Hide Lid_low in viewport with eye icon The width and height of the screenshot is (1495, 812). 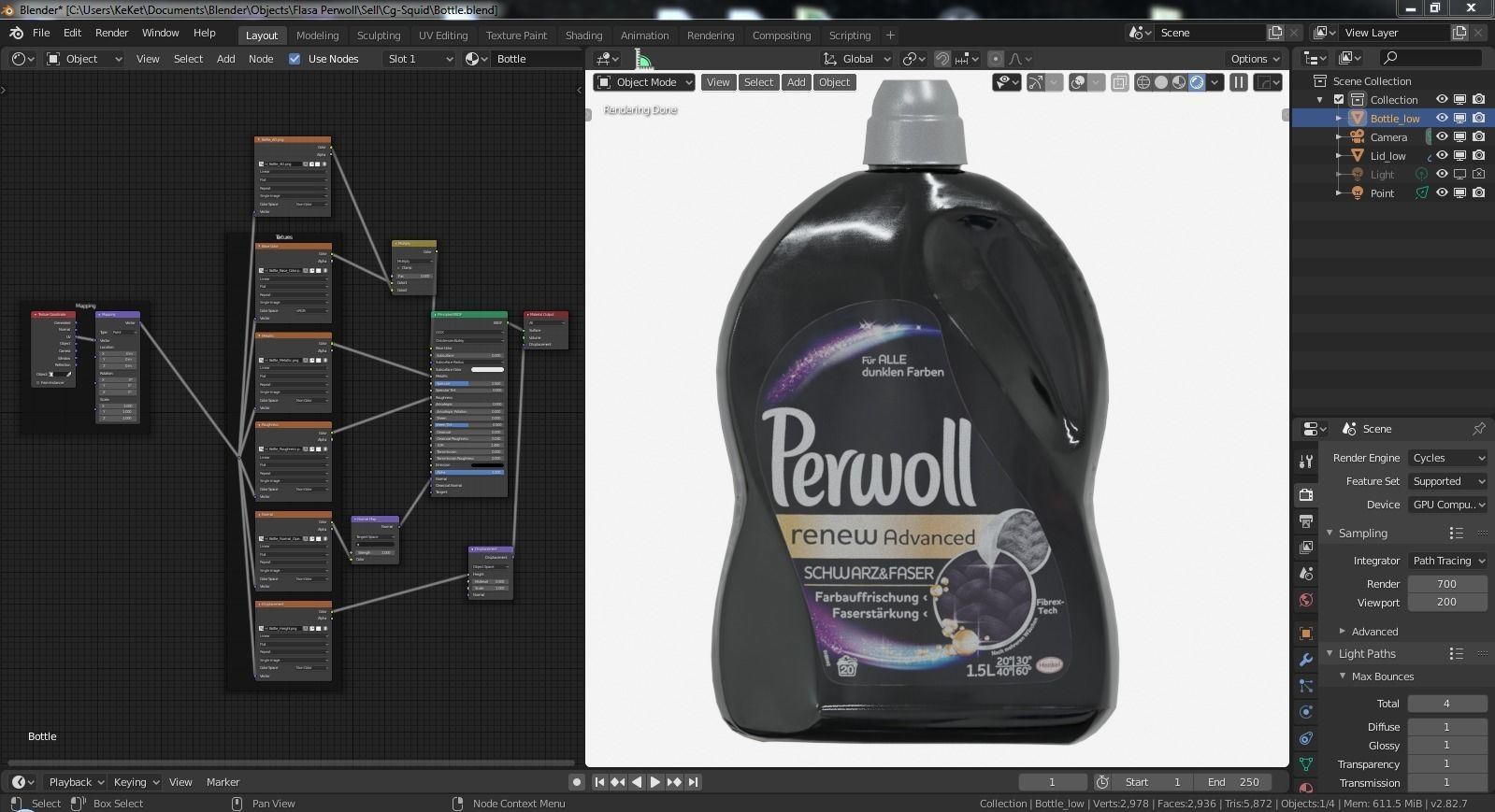pyautogui.click(x=1442, y=156)
